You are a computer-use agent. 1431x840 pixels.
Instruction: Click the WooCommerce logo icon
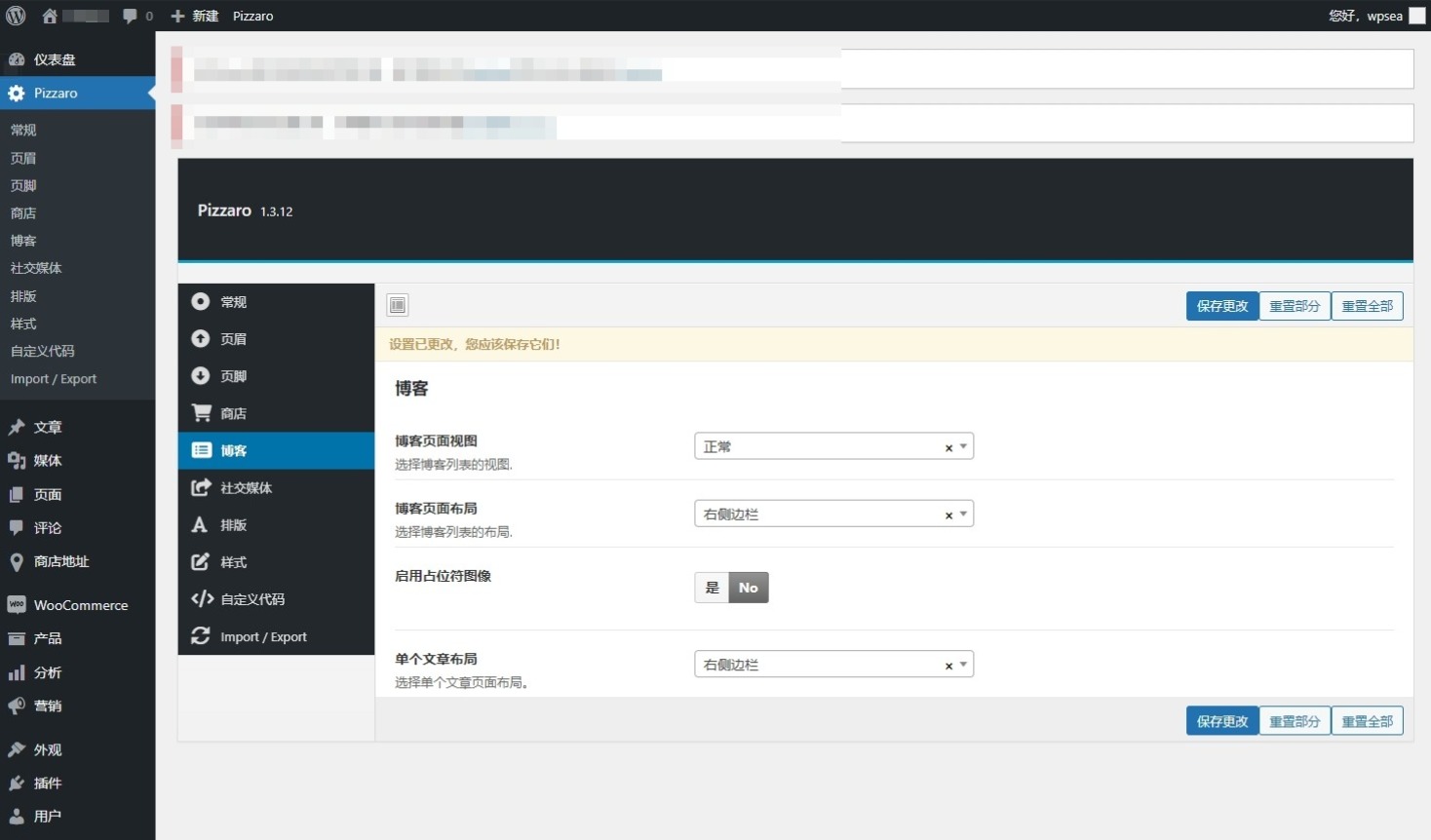point(17,605)
